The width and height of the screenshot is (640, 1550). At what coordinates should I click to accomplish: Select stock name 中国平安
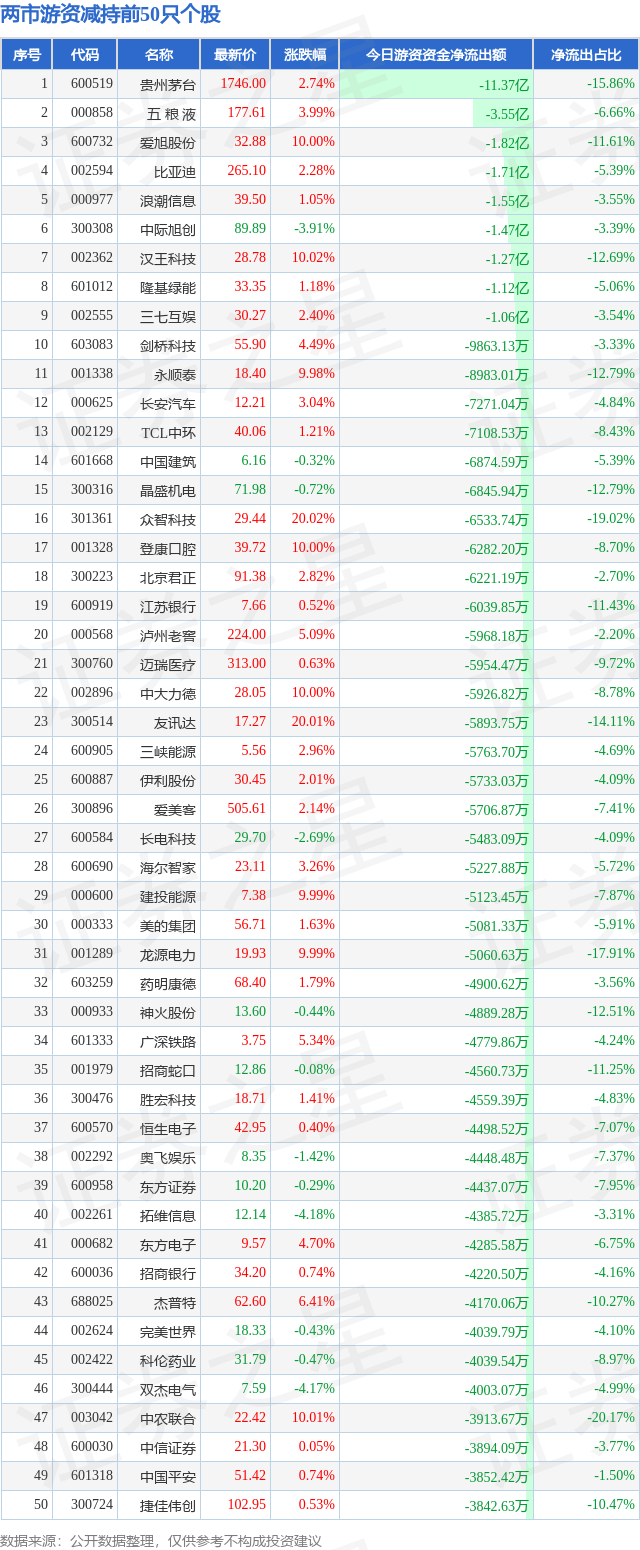point(168,1477)
